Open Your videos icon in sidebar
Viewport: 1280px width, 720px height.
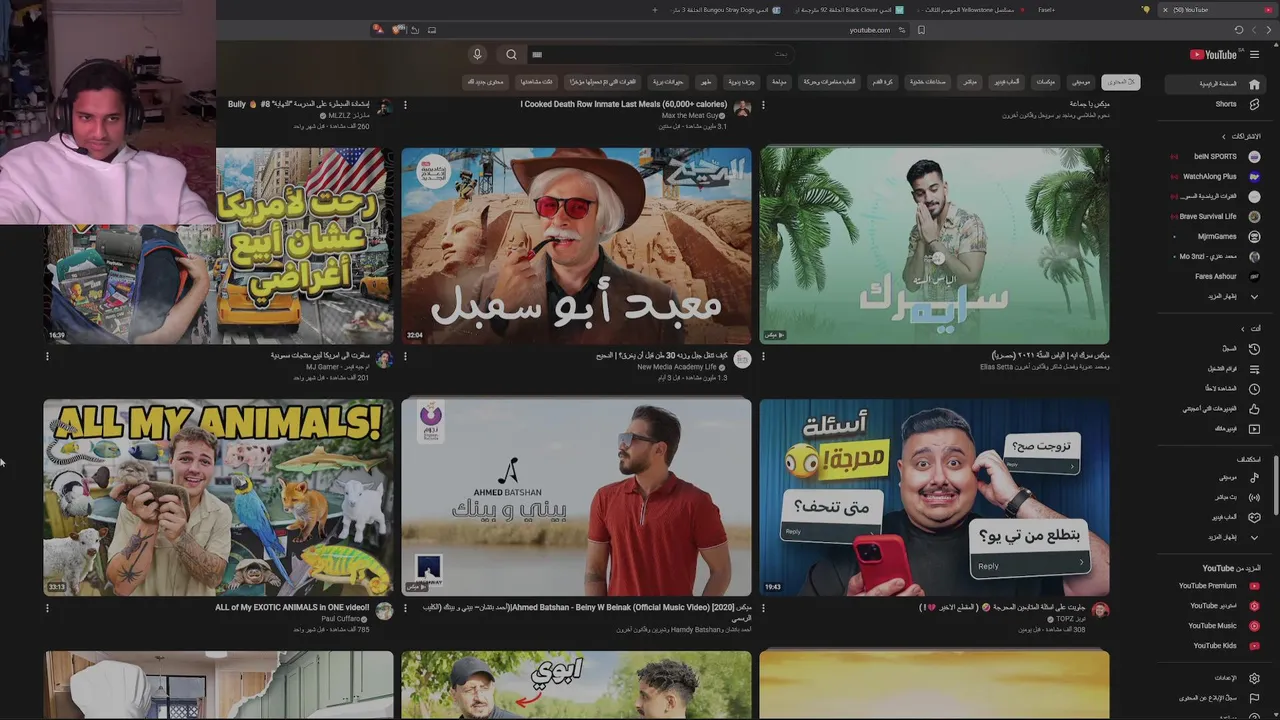(1254, 429)
